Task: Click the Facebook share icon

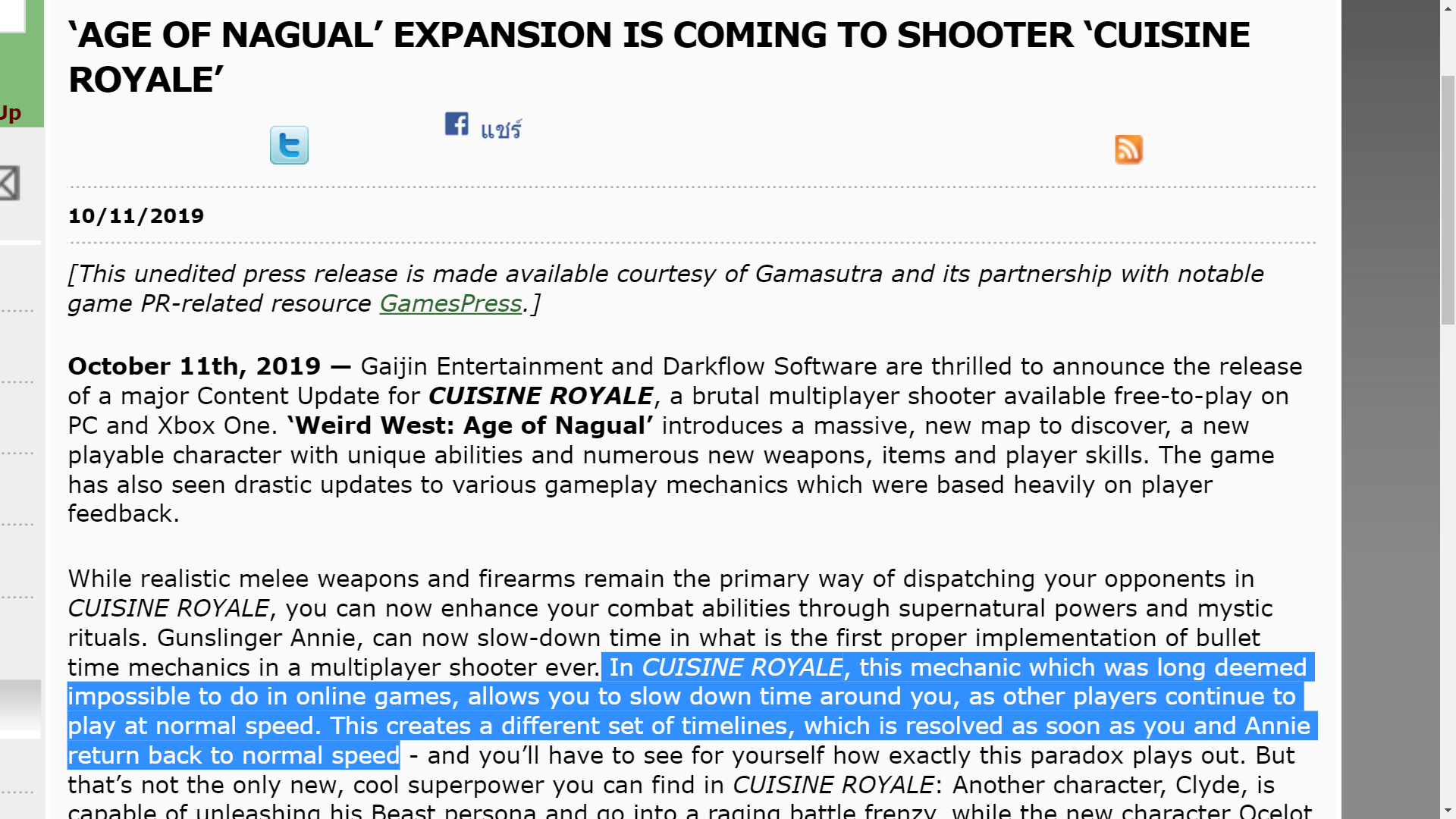Action: click(x=457, y=124)
